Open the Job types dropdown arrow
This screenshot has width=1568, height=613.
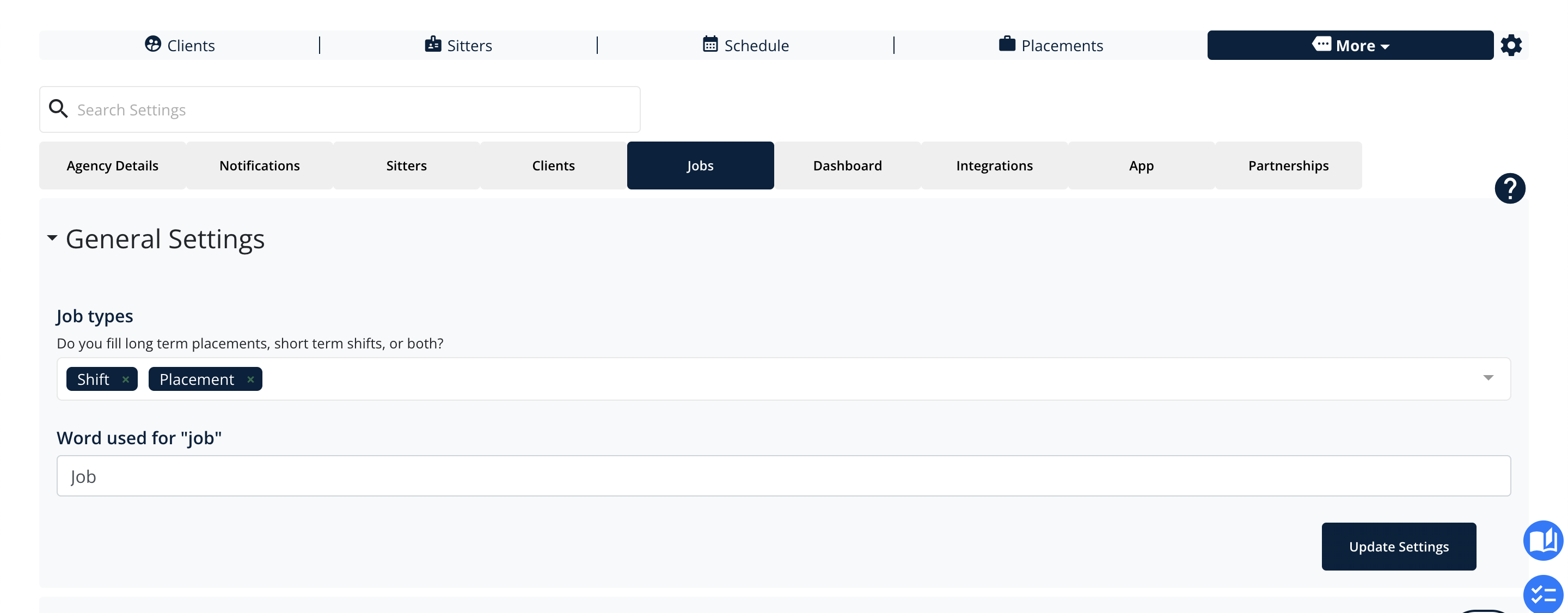coord(1489,378)
